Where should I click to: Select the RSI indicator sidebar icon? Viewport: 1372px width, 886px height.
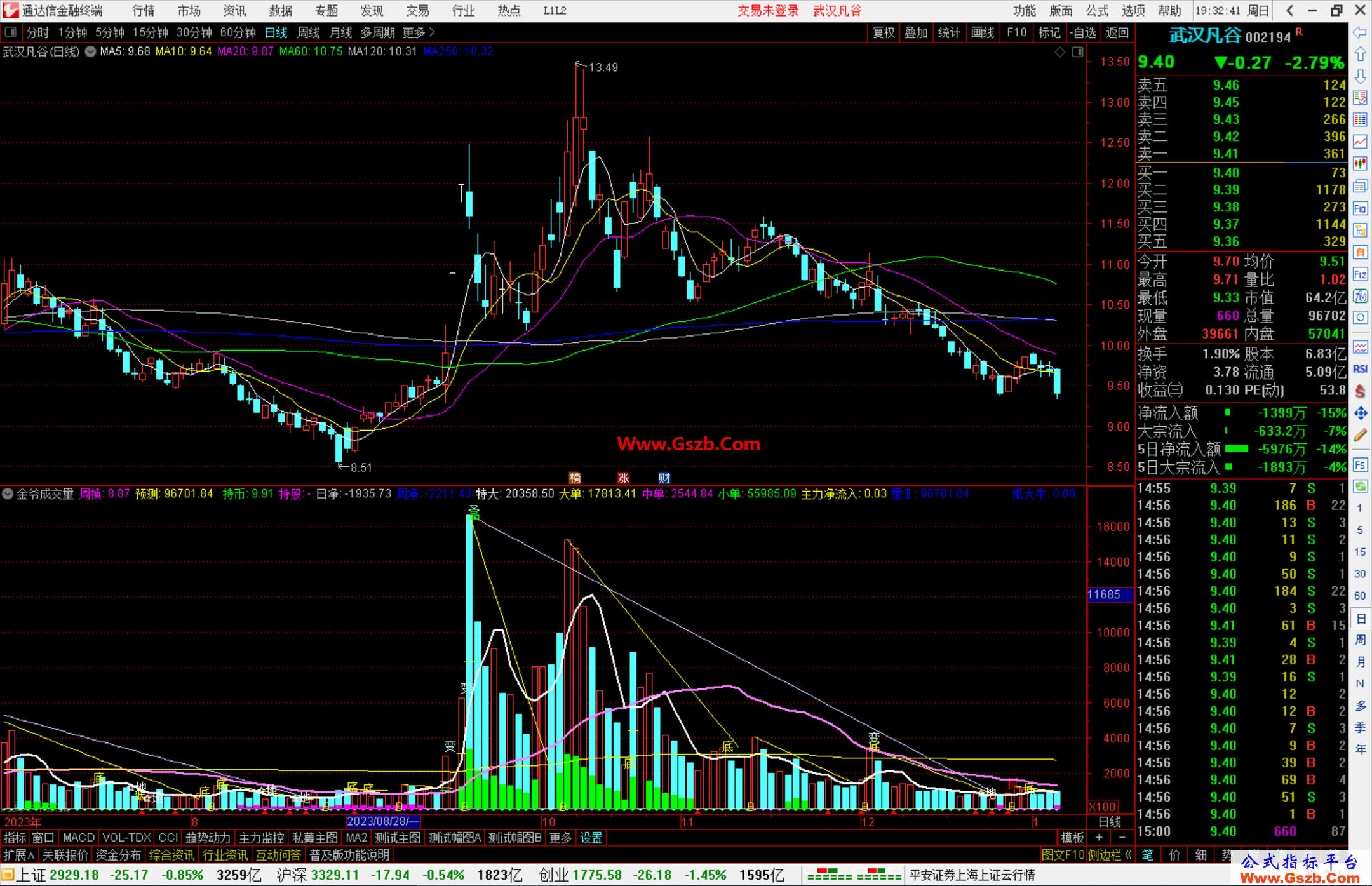(x=1360, y=369)
